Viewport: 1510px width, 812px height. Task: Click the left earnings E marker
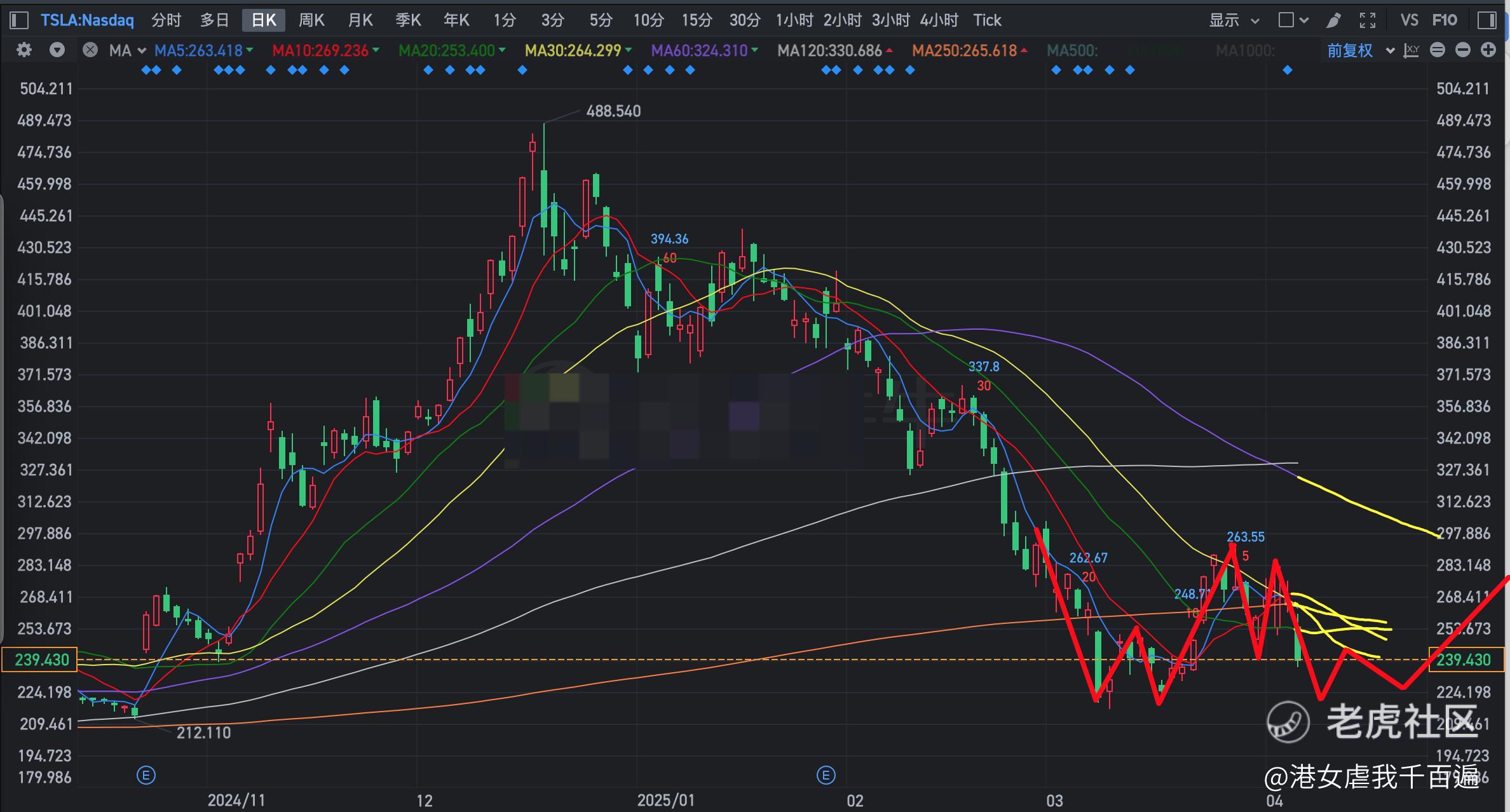pyautogui.click(x=146, y=775)
